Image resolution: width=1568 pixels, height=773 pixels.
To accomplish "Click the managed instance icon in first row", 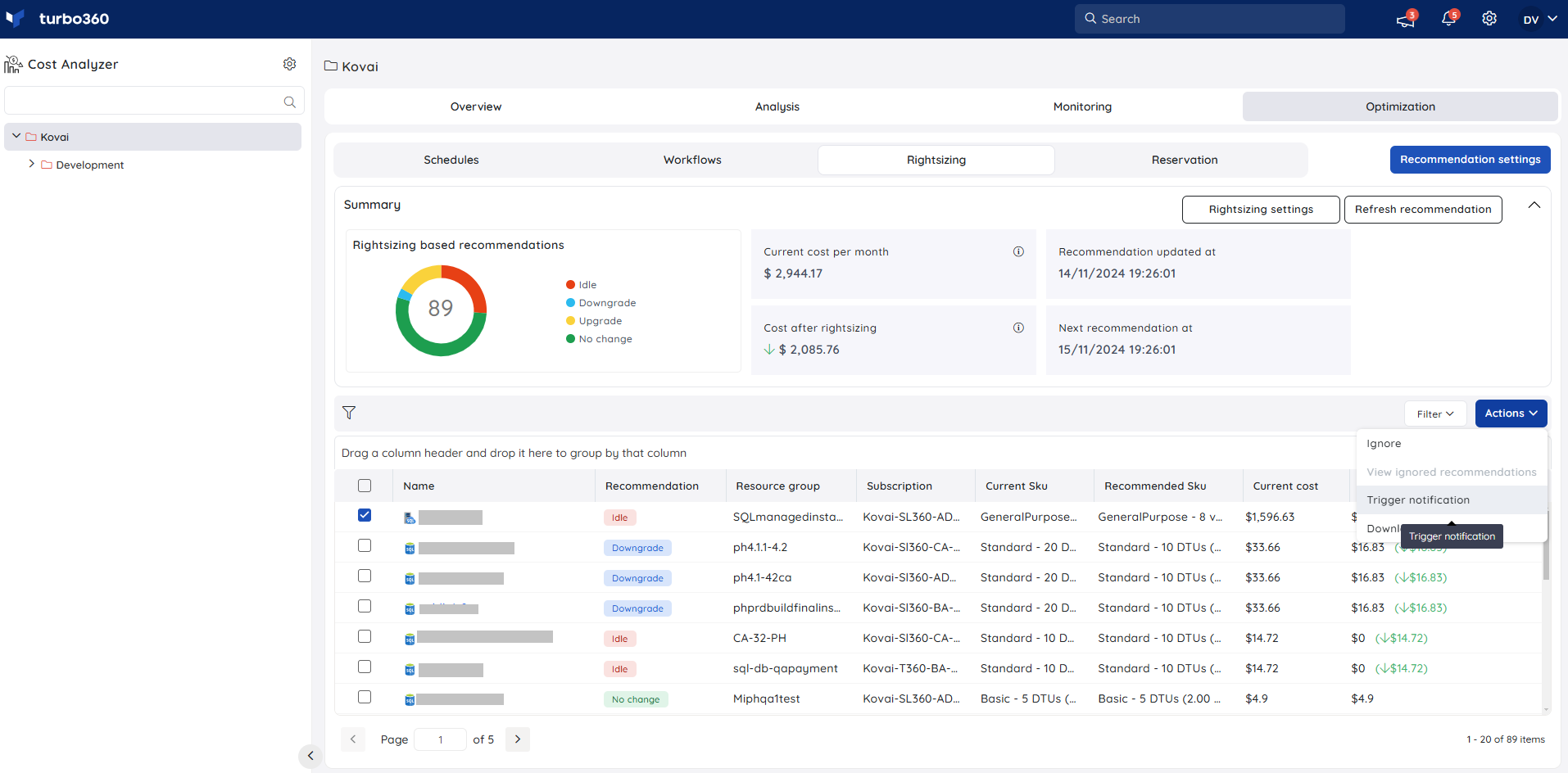I will pyautogui.click(x=410, y=518).
